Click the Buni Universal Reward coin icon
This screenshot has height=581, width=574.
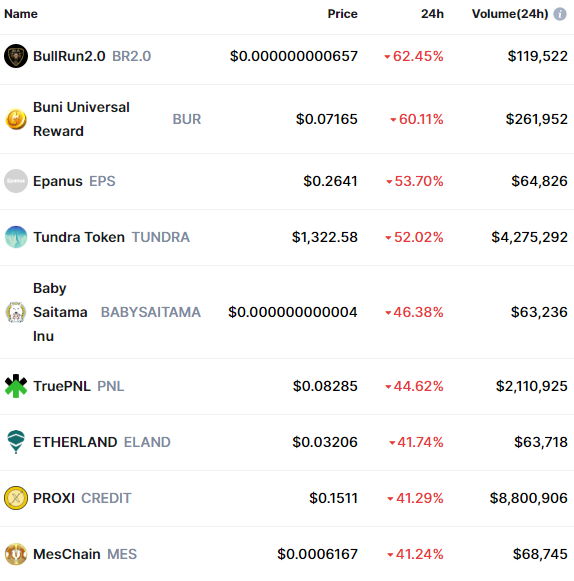pyautogui.click(x=16, y=119)
